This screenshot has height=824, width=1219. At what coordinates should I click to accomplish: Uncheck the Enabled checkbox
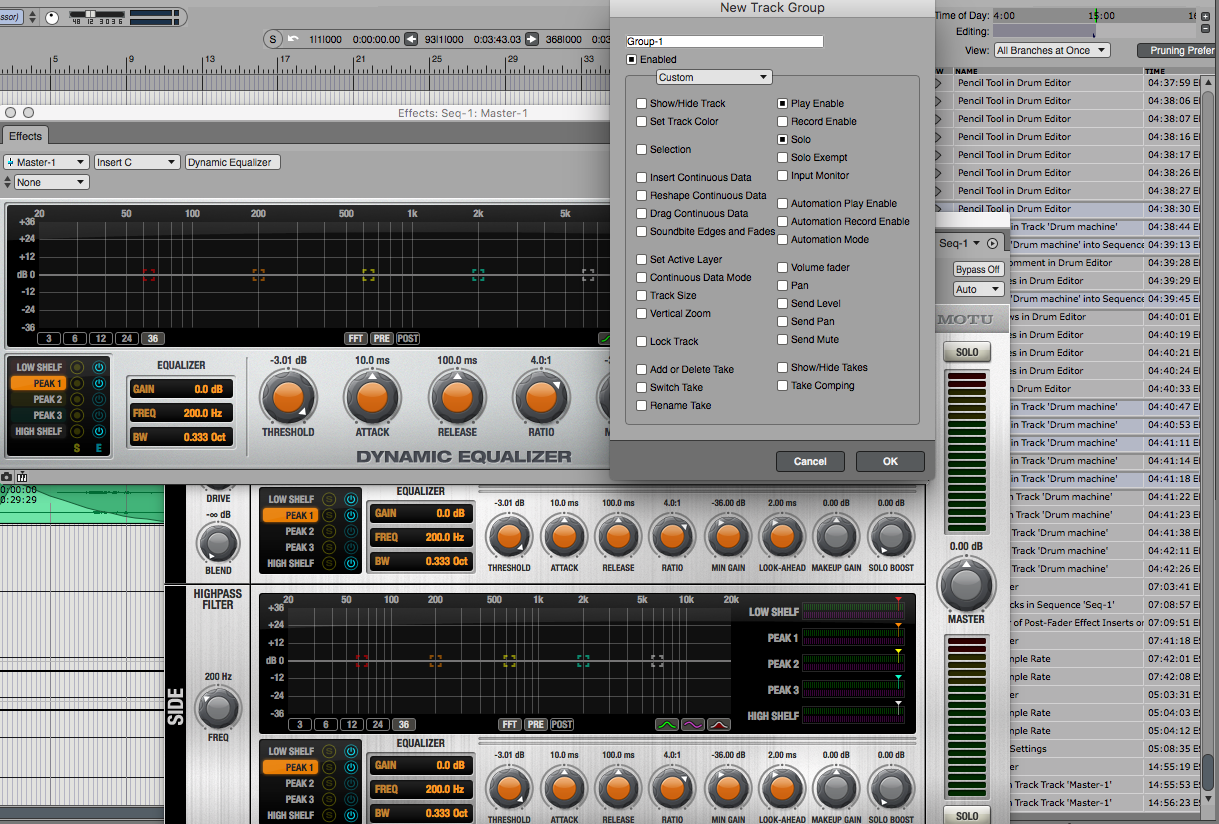pyautogui.click(x=632, y=60)
